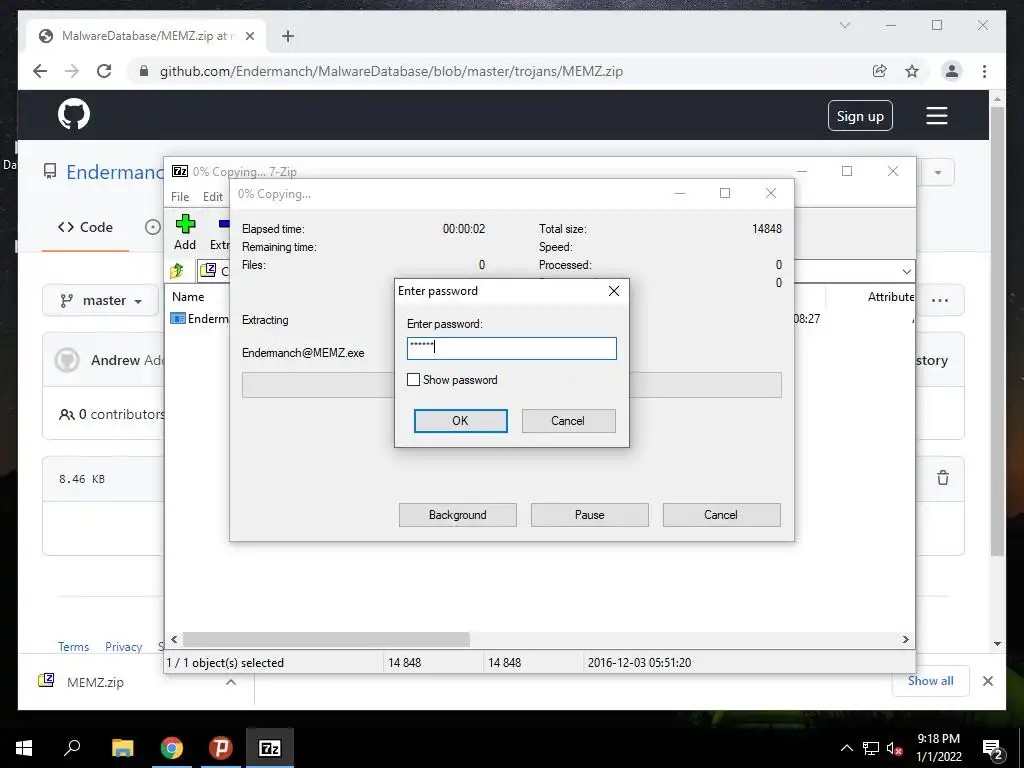Confirm password with OK button
This screenshot has width=1024, height=768.
coord(460,421)
